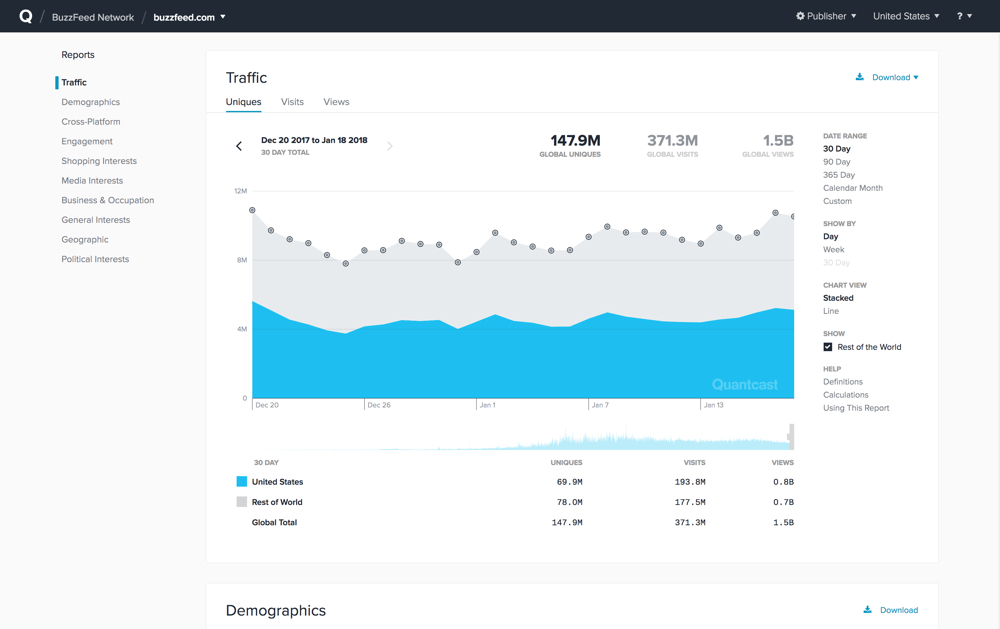Click the United States uniques value 69.9M
Viewport: 1000px width, 629px height.
point(570,482)
